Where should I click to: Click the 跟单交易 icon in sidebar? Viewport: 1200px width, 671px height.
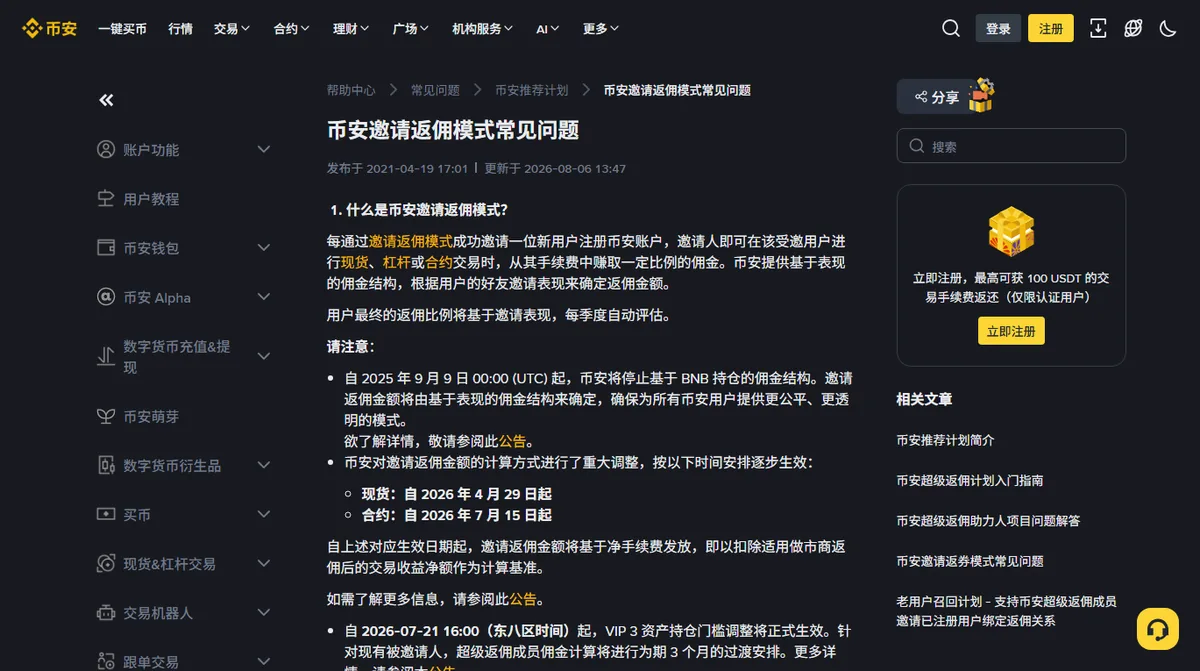[x=106, y=661]
